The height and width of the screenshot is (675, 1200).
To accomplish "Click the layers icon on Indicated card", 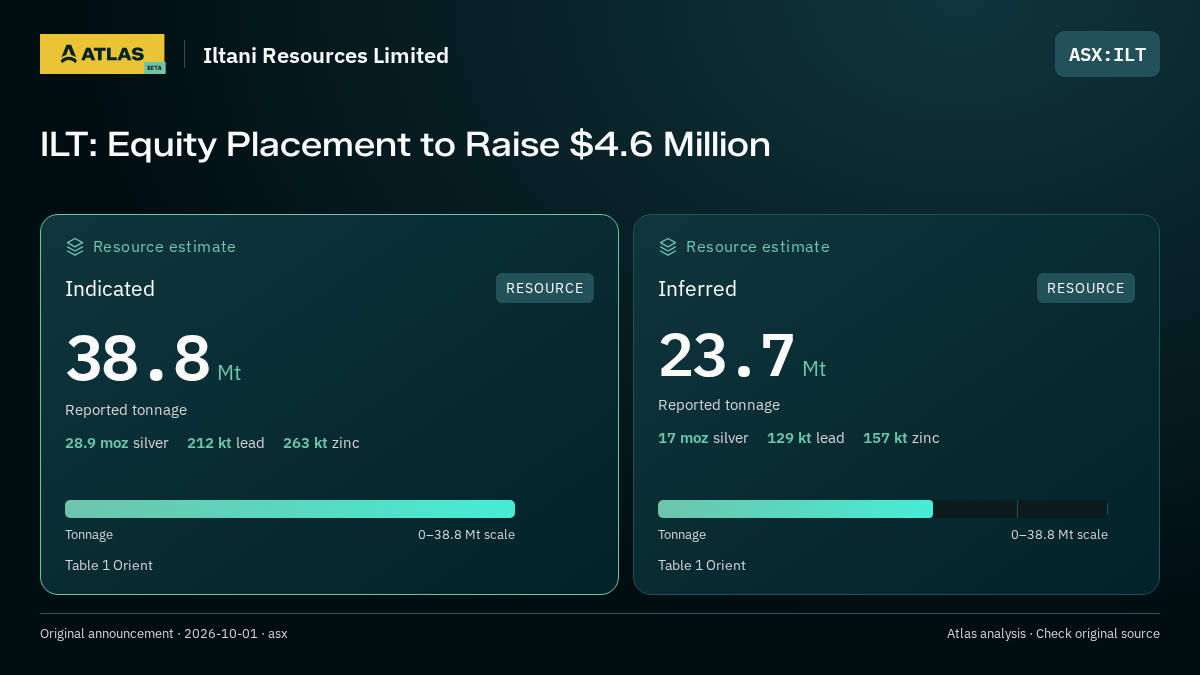I will [75, 247].
